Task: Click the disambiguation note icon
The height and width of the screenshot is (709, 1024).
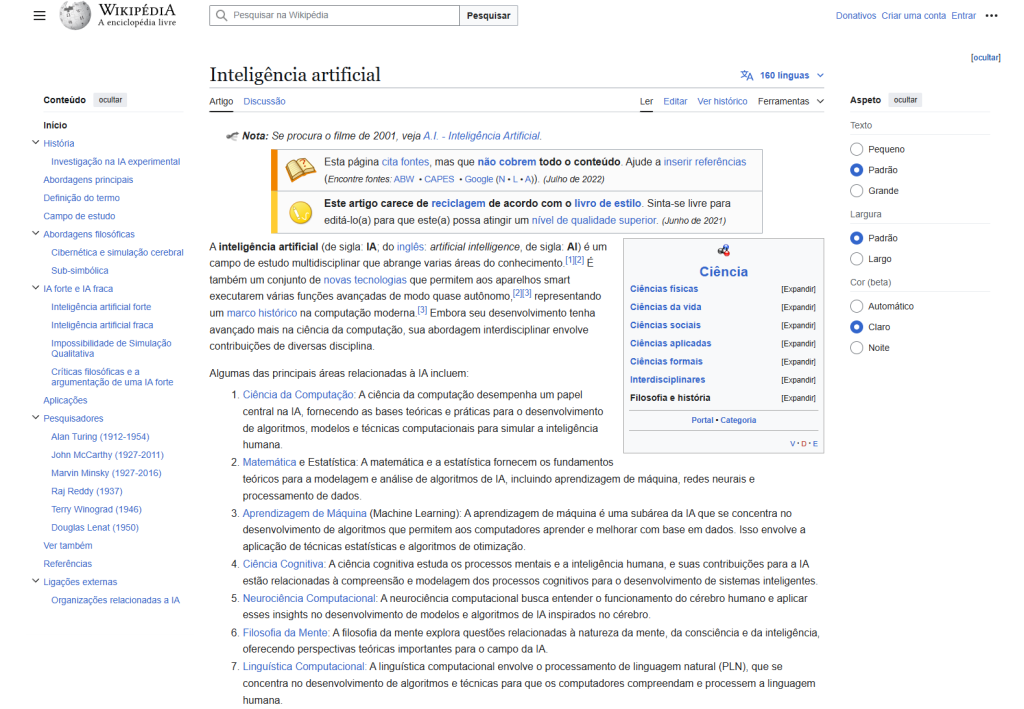Action: pyautogui.click(x=232, y=136)
